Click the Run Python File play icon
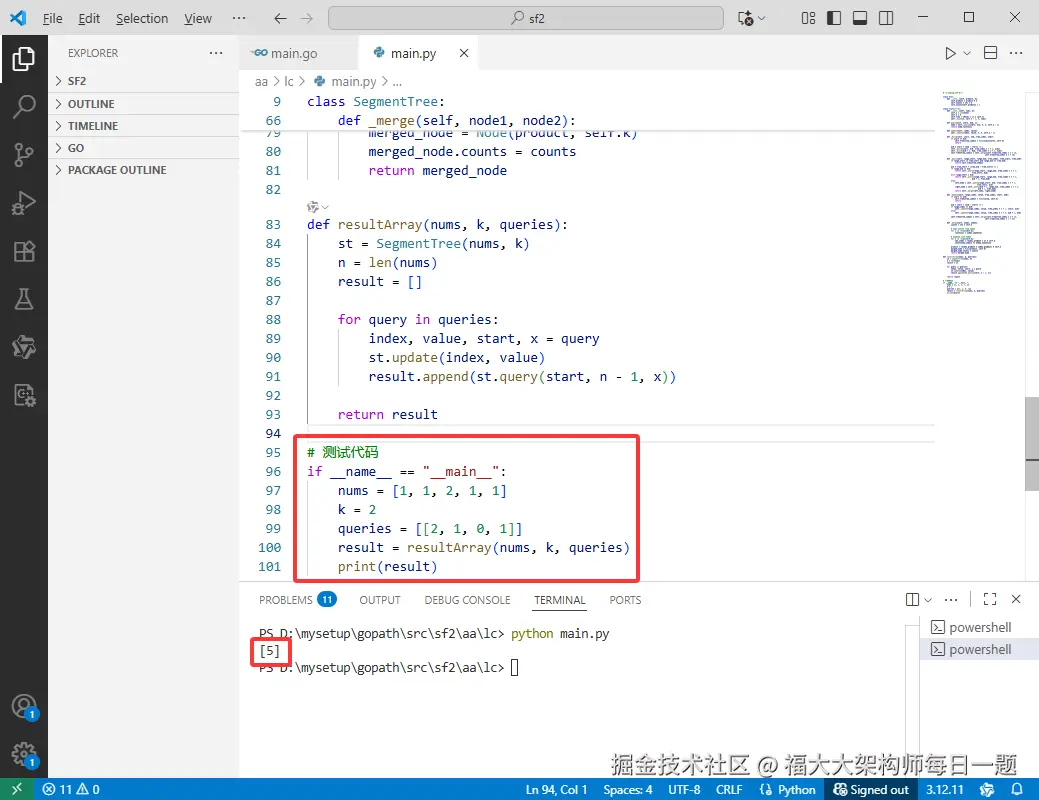Viewport: 1039px width, 800px height. point(950,53)
